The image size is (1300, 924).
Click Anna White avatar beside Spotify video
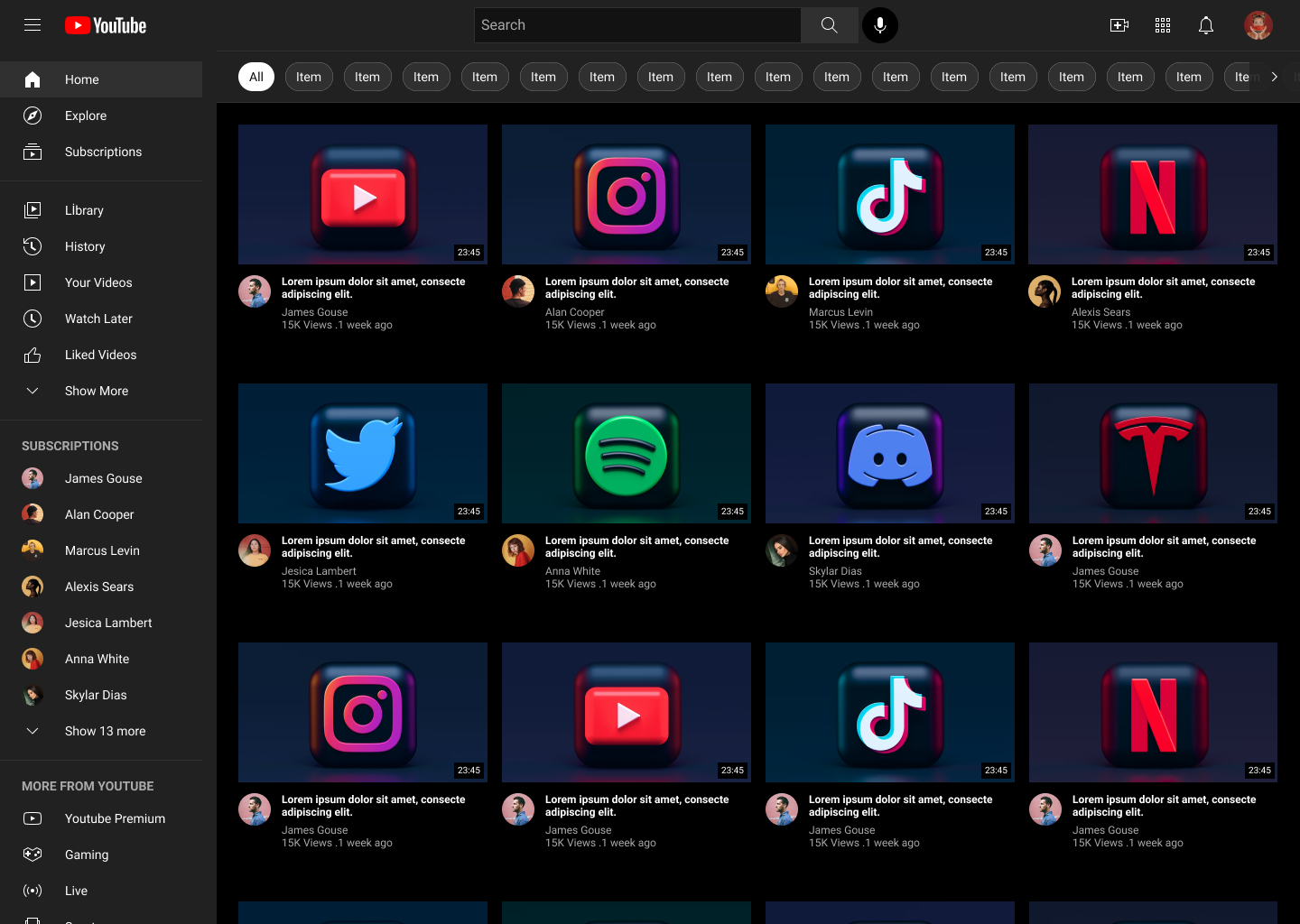(518, 550)
